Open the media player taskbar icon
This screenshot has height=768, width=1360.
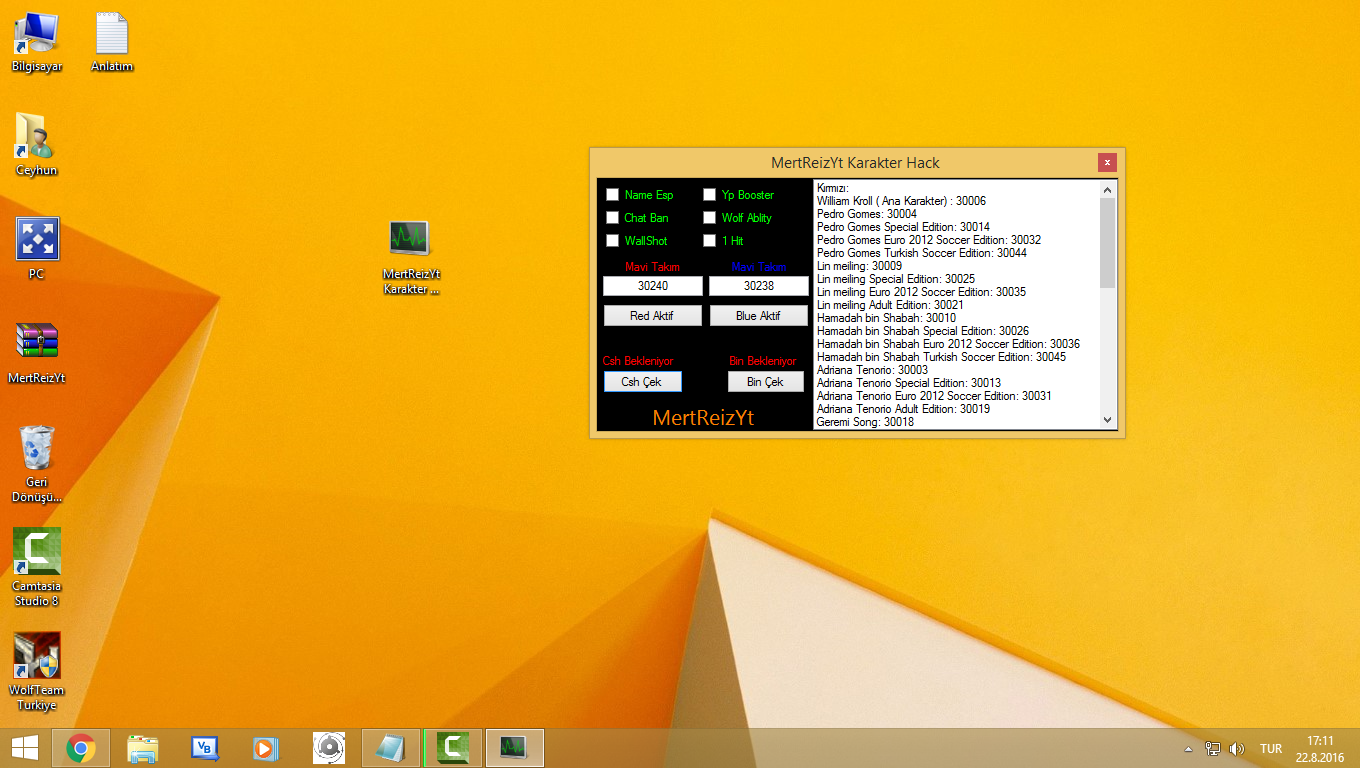click(267, 747)
